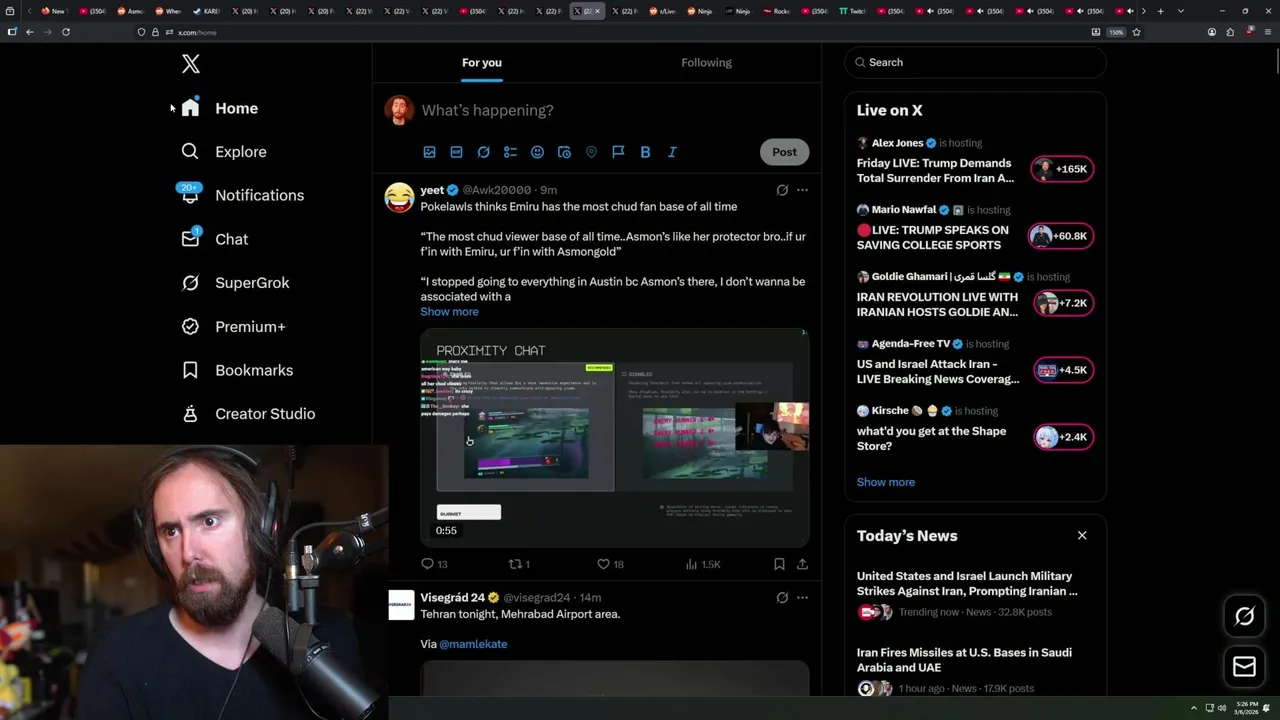Expand yeet's post with Show more

(449, 311)
